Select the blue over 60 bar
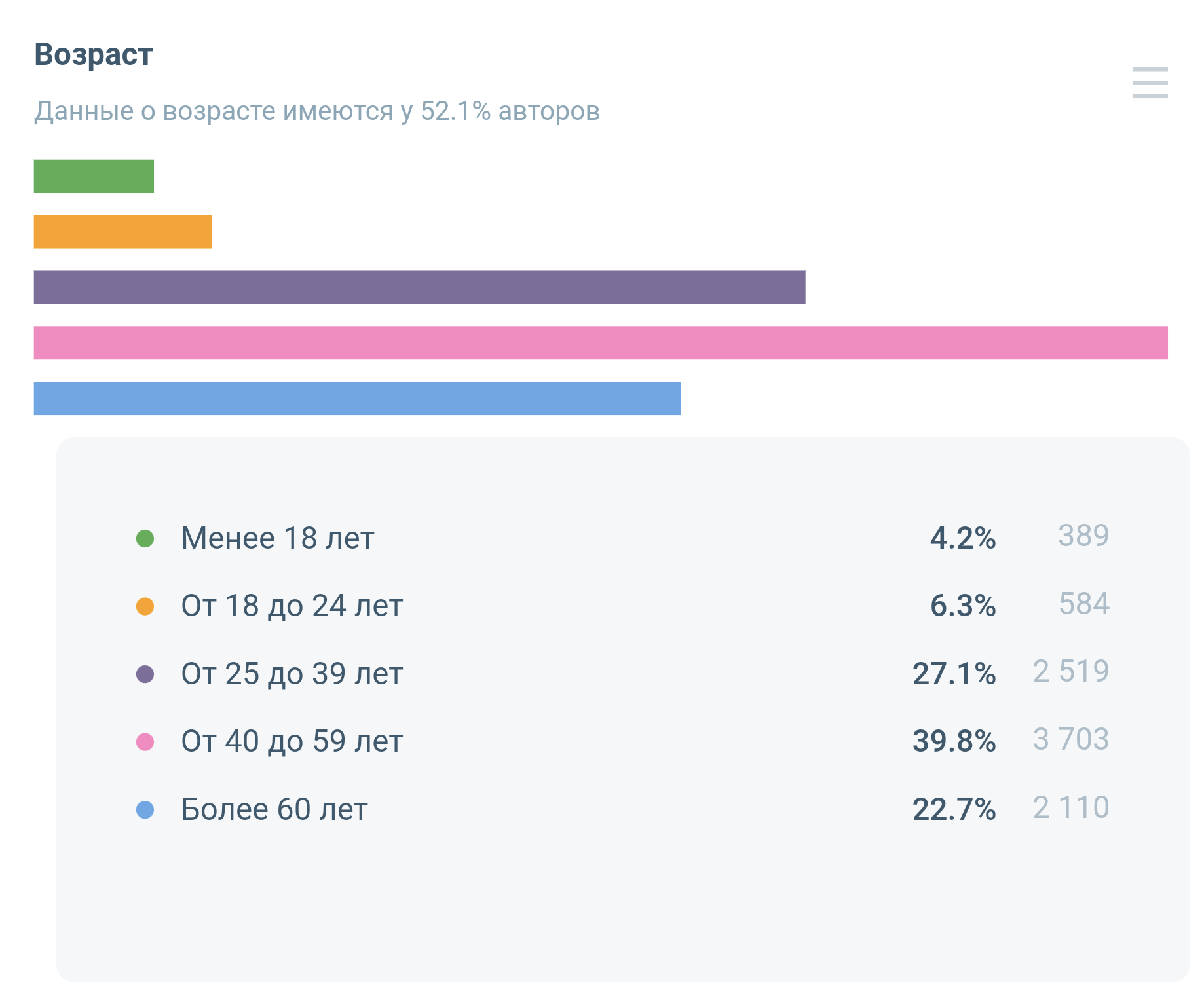The height and width of the screenshot is (994, 1204). point(357,398)
